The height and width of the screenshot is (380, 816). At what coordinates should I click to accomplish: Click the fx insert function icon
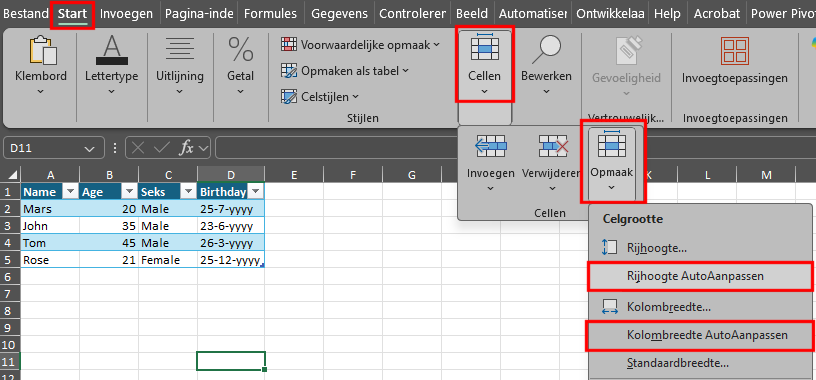186,148
